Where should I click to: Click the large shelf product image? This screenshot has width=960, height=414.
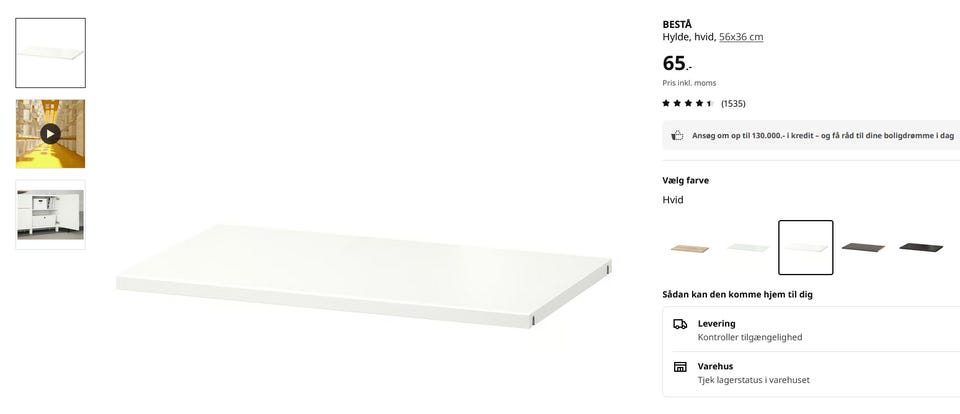click(364, 276)
